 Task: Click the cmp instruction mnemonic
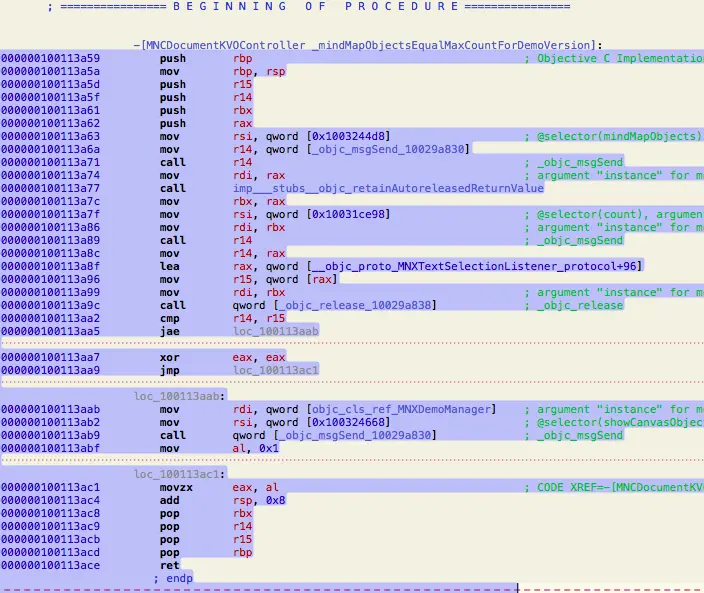(x=170, y=319)
